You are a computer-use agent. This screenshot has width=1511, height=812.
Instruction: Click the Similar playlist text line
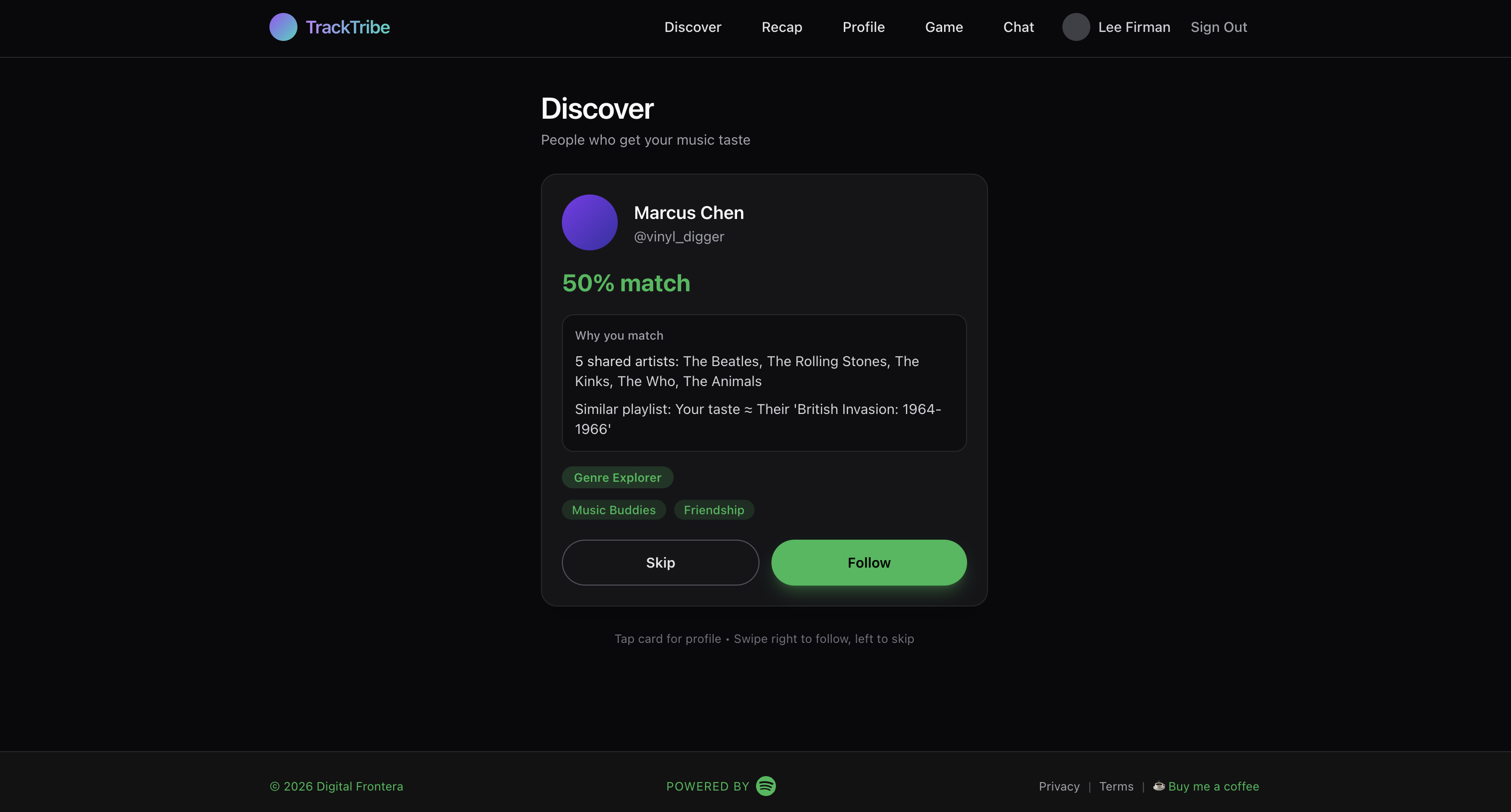pos(757,419)
